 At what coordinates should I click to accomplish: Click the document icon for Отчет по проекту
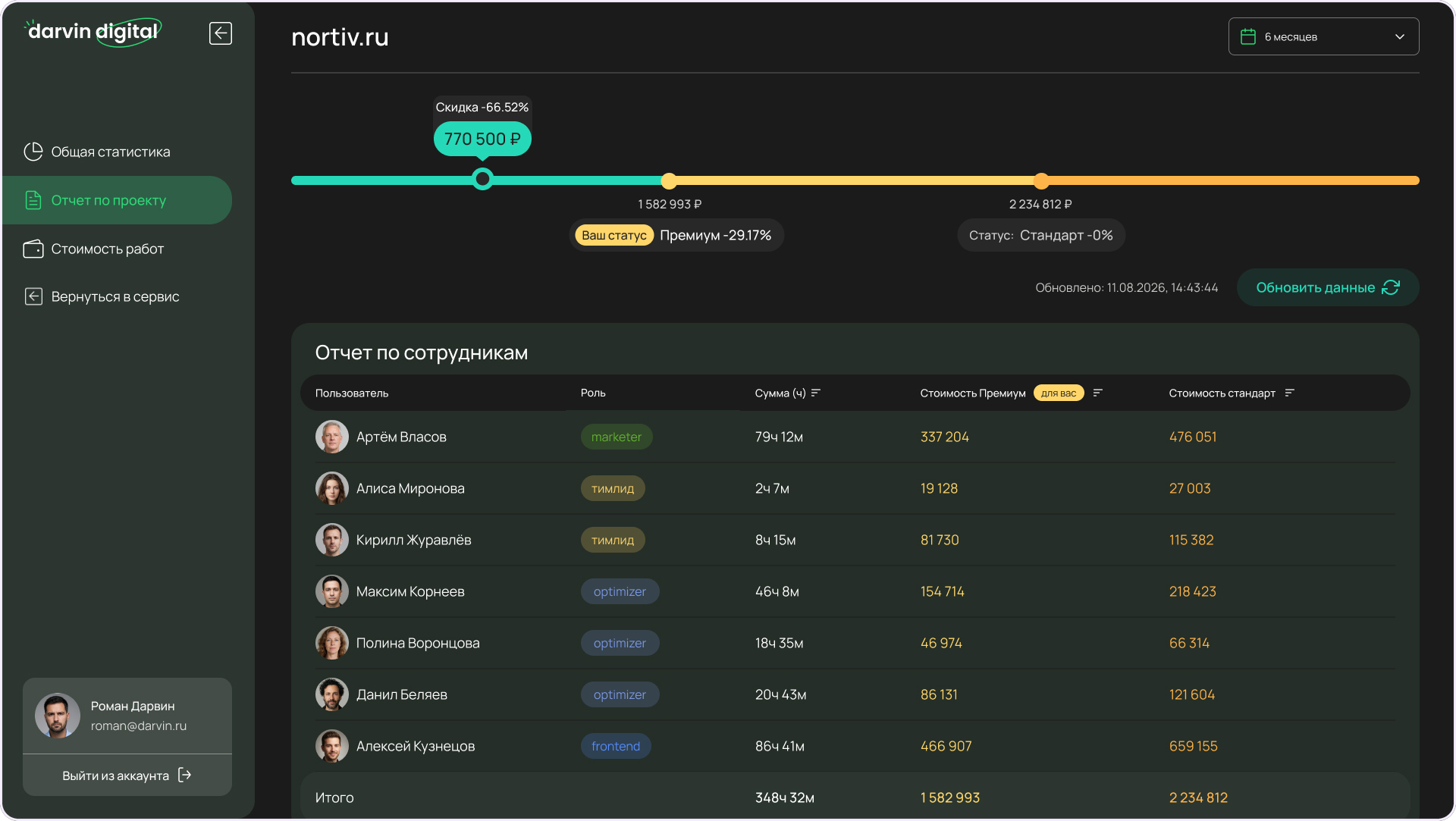(x=33, y=200)
